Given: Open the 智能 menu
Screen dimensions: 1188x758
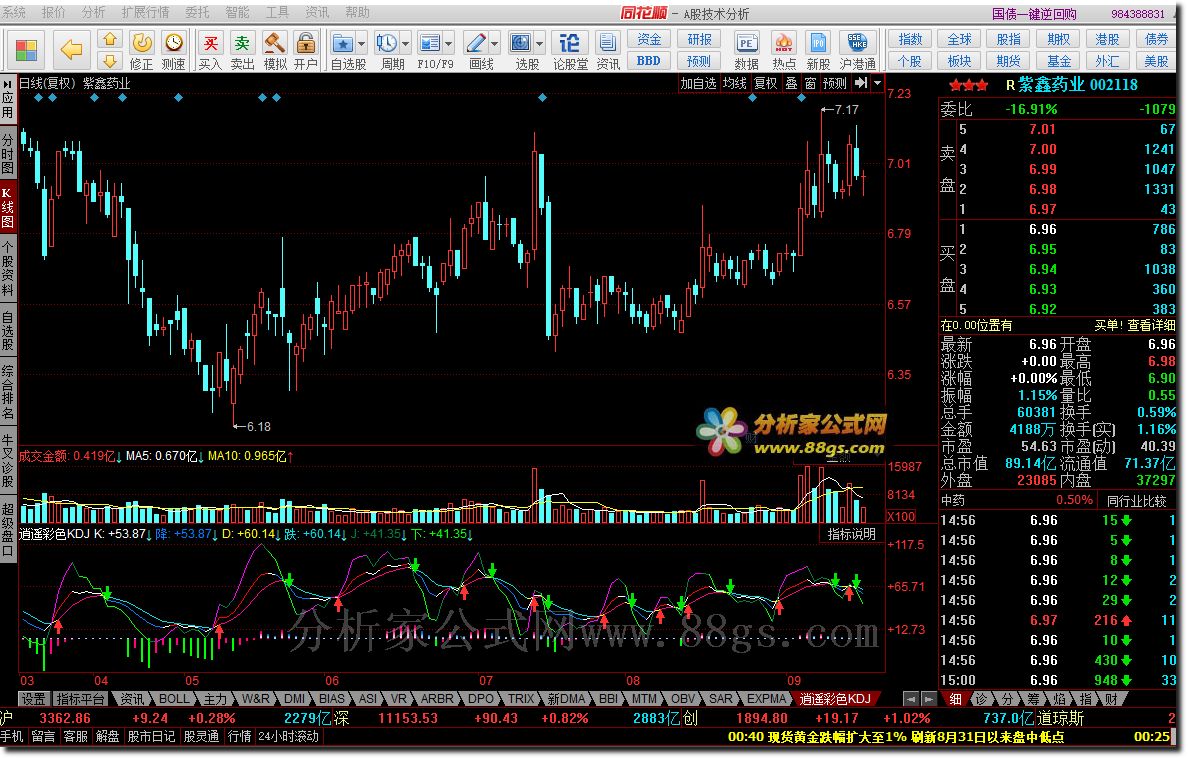Looking at the screenshot, I should tap(237, 13).
